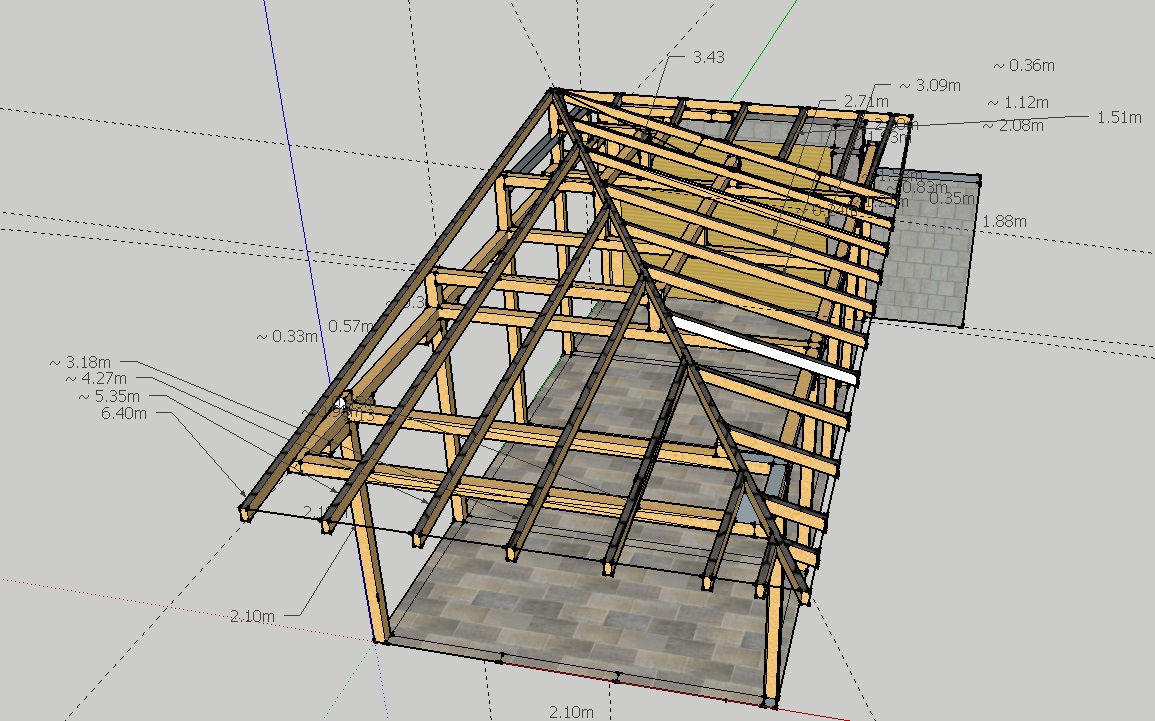Select the ~1.12m dimension label
This screenshot has height=721, width=1155.
click(1018, 102)
